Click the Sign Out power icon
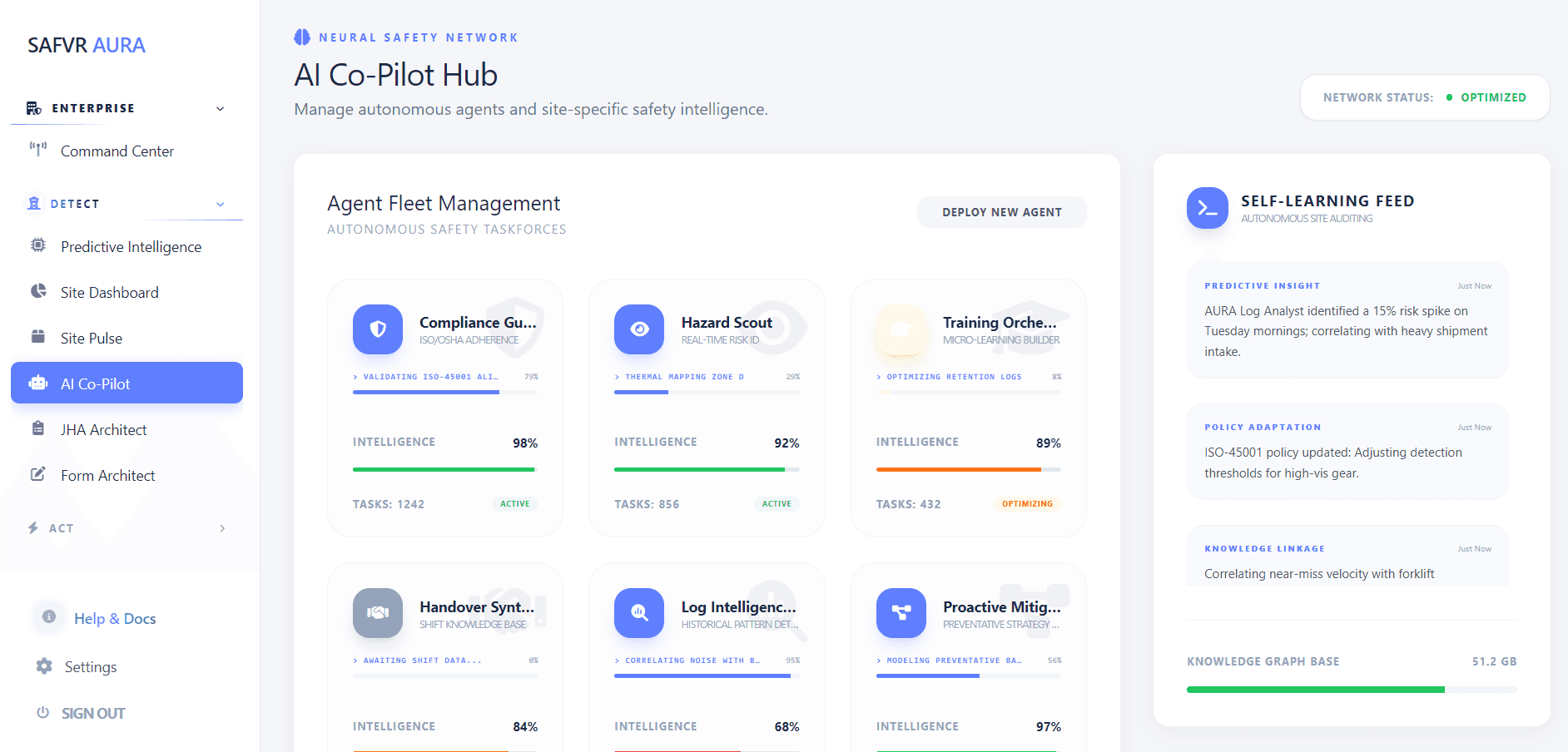 (x=42, y=712)
